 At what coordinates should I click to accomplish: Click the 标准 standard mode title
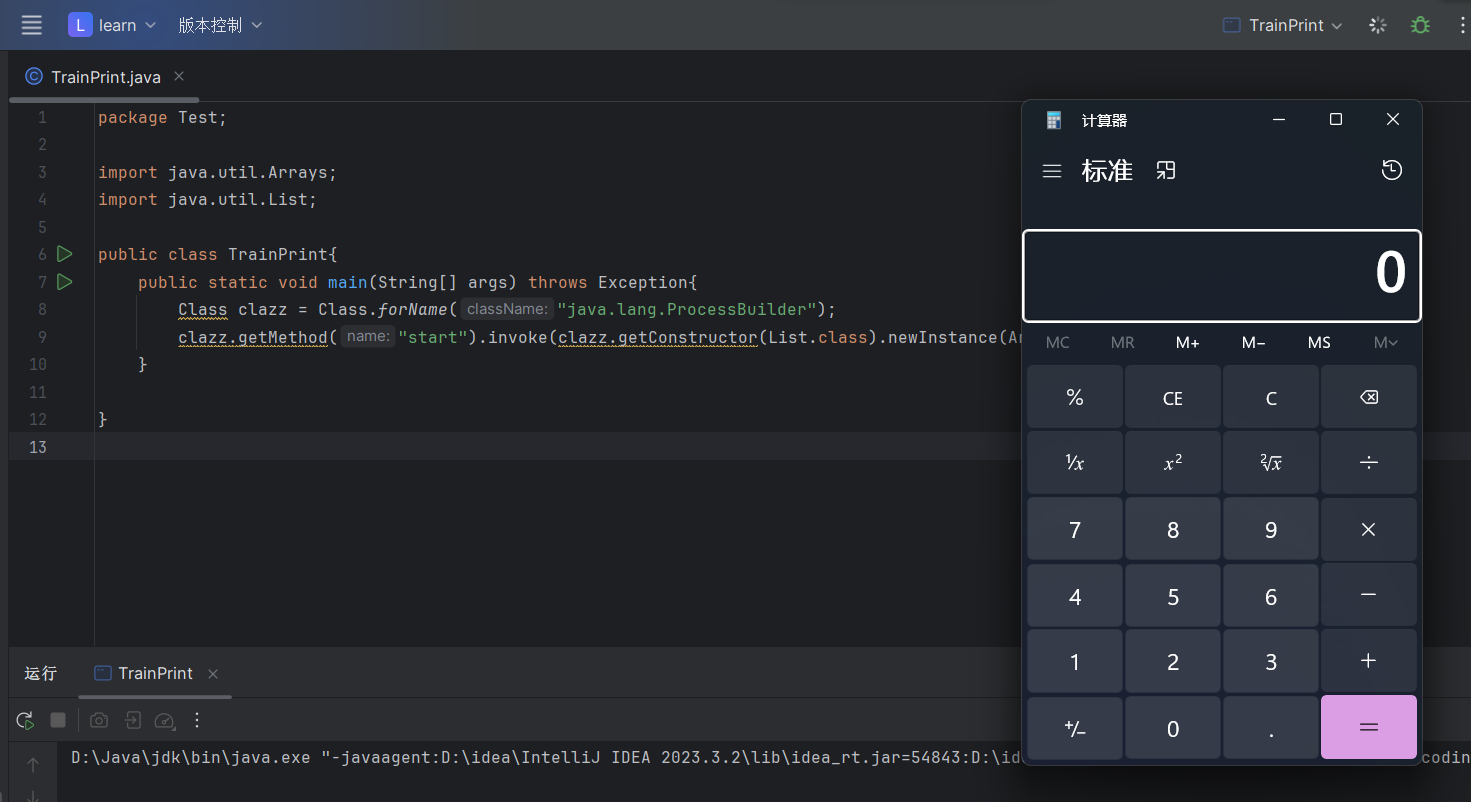point(1107,171)
